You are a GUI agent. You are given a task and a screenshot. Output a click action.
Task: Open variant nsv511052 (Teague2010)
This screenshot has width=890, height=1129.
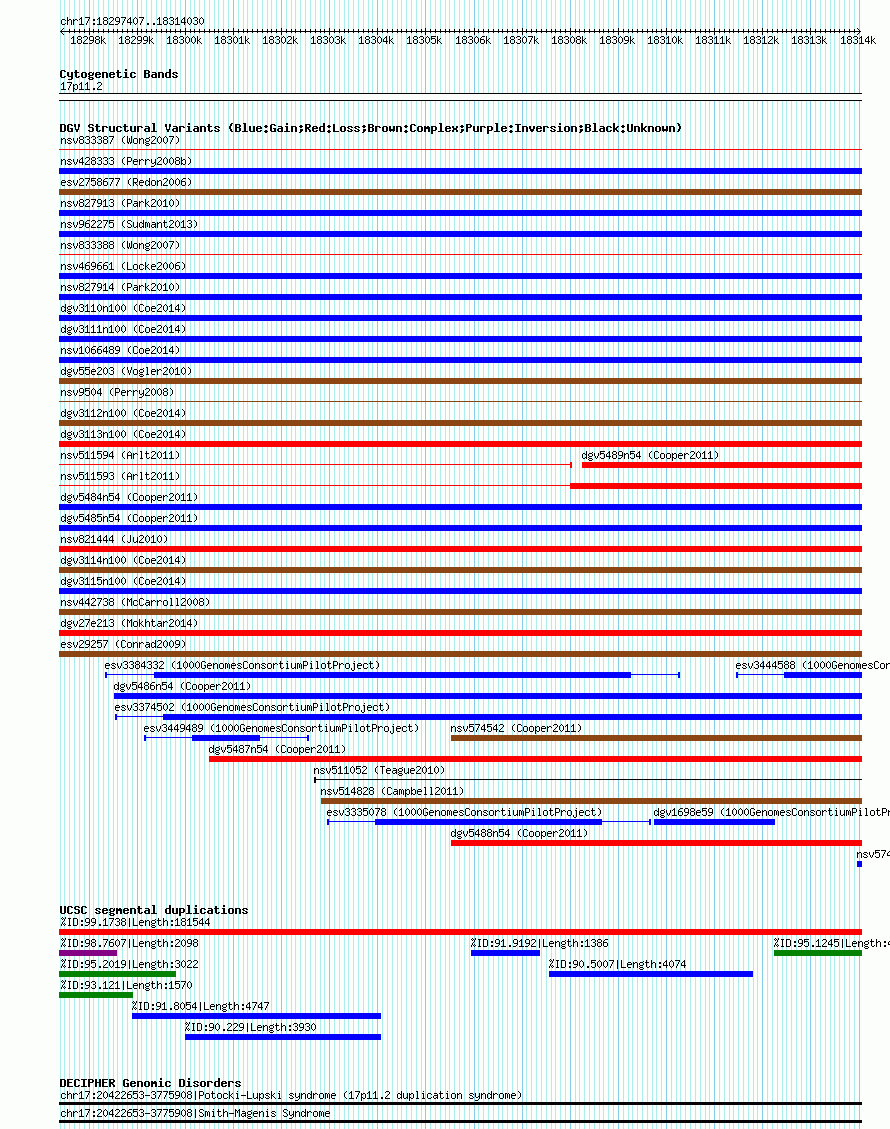click(379, 770)
